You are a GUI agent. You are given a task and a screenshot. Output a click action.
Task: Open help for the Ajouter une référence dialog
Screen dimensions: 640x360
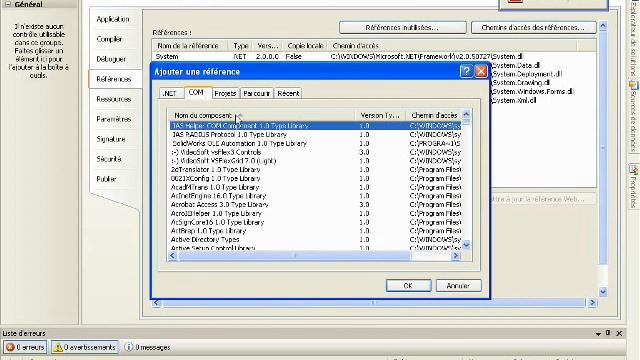pos(466,71)
